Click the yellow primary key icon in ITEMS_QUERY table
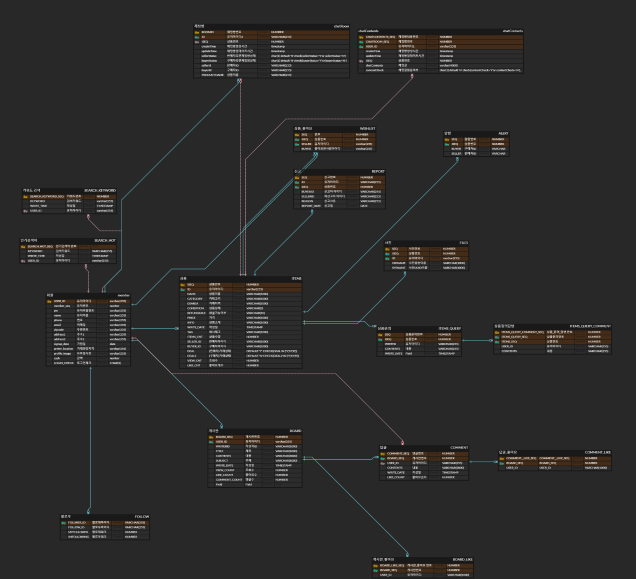Image resolution: width=636 pixels, height=579 pixels. pos(380,335)
